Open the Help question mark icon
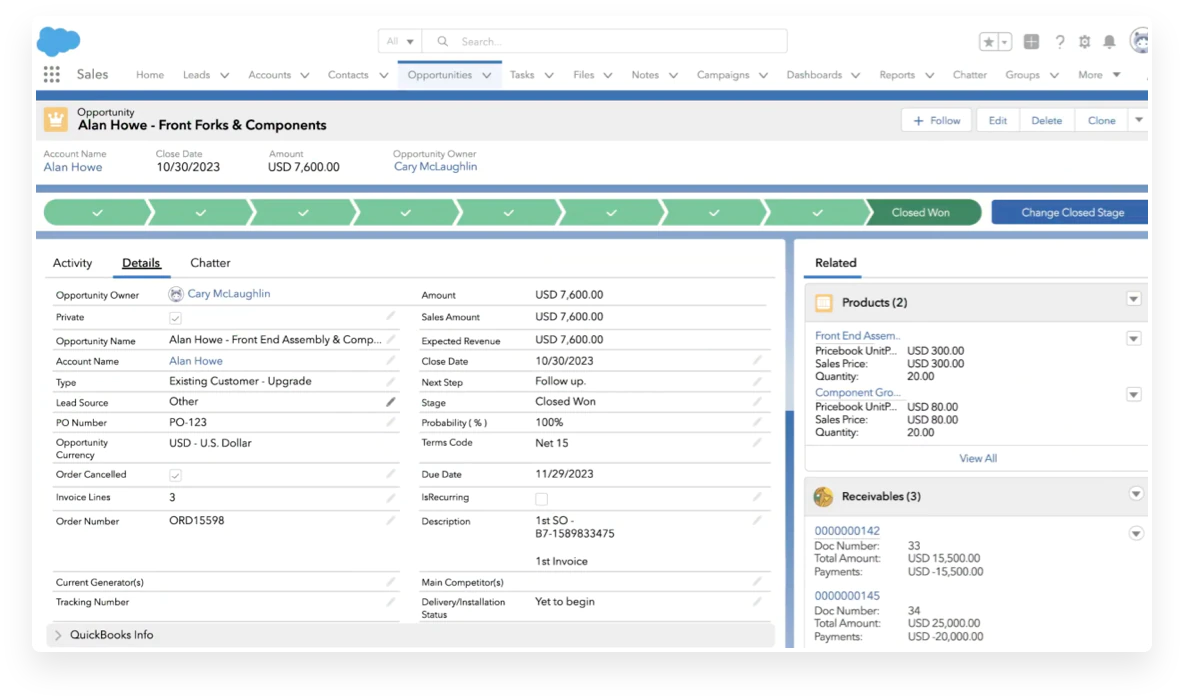This screenshot has width=1184, height=700. point(1060,42)
